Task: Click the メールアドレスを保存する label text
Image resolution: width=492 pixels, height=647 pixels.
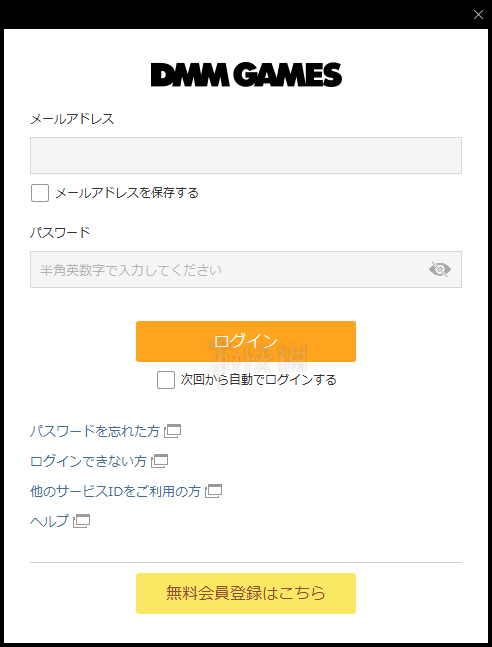Action: point(127,193)
